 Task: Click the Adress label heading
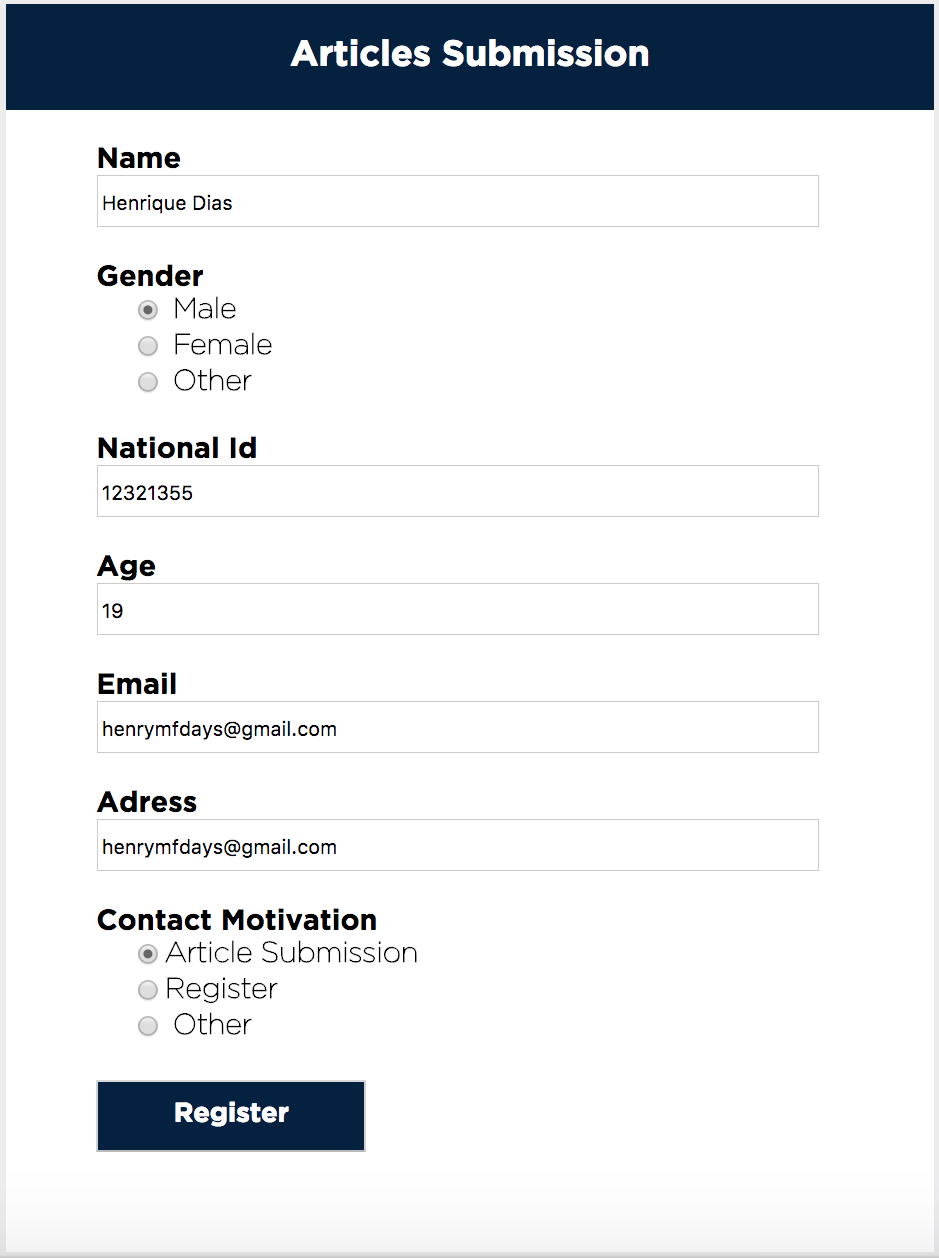[147, 802]
